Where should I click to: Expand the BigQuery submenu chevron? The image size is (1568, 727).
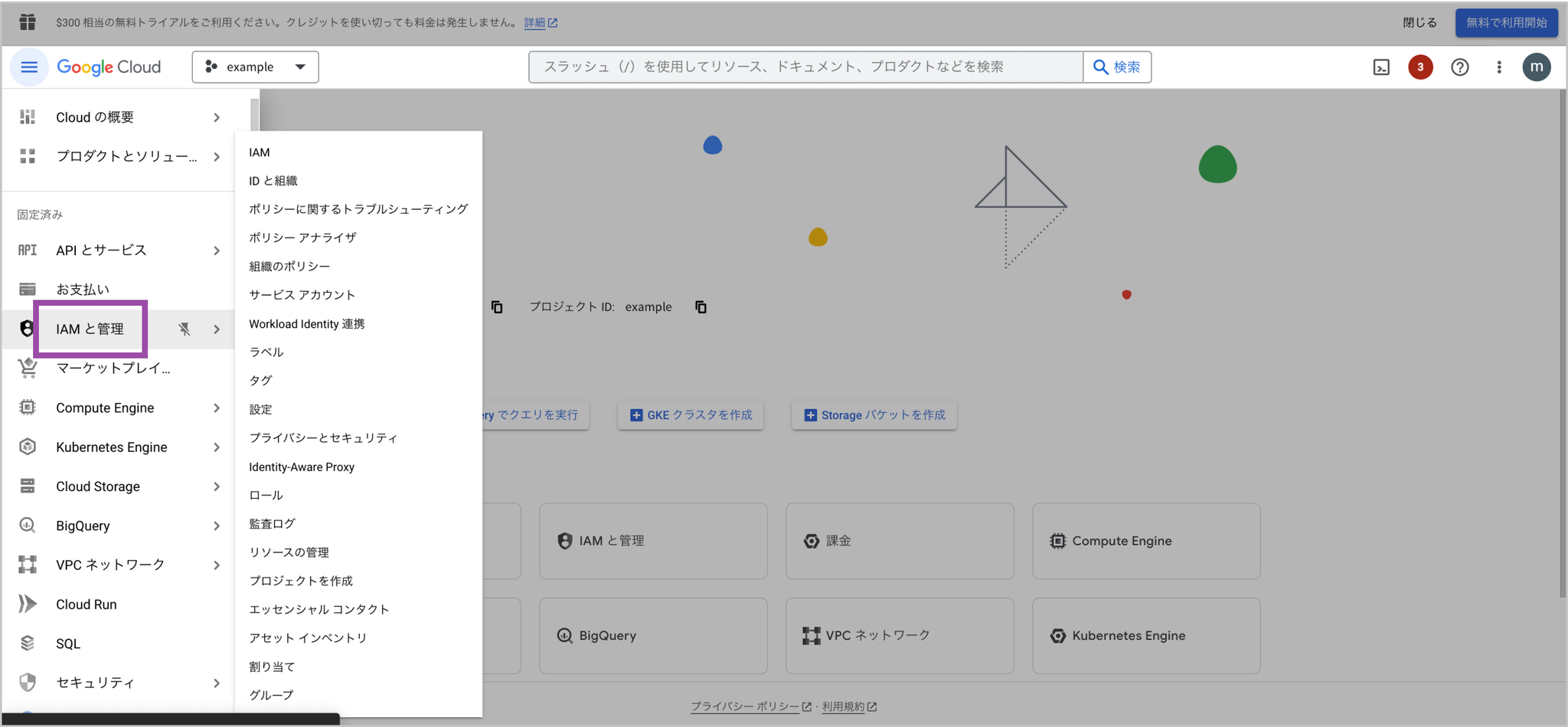217,526
